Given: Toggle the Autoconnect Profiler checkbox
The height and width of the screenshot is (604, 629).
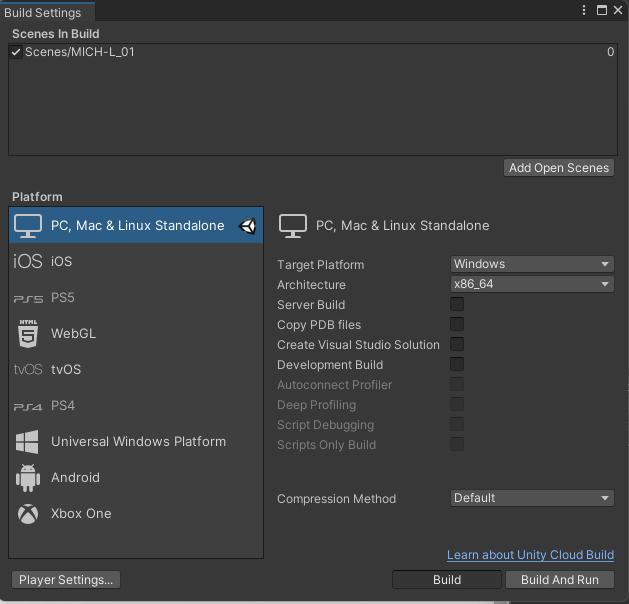Looking at the screenshot, I should point(457,384).
